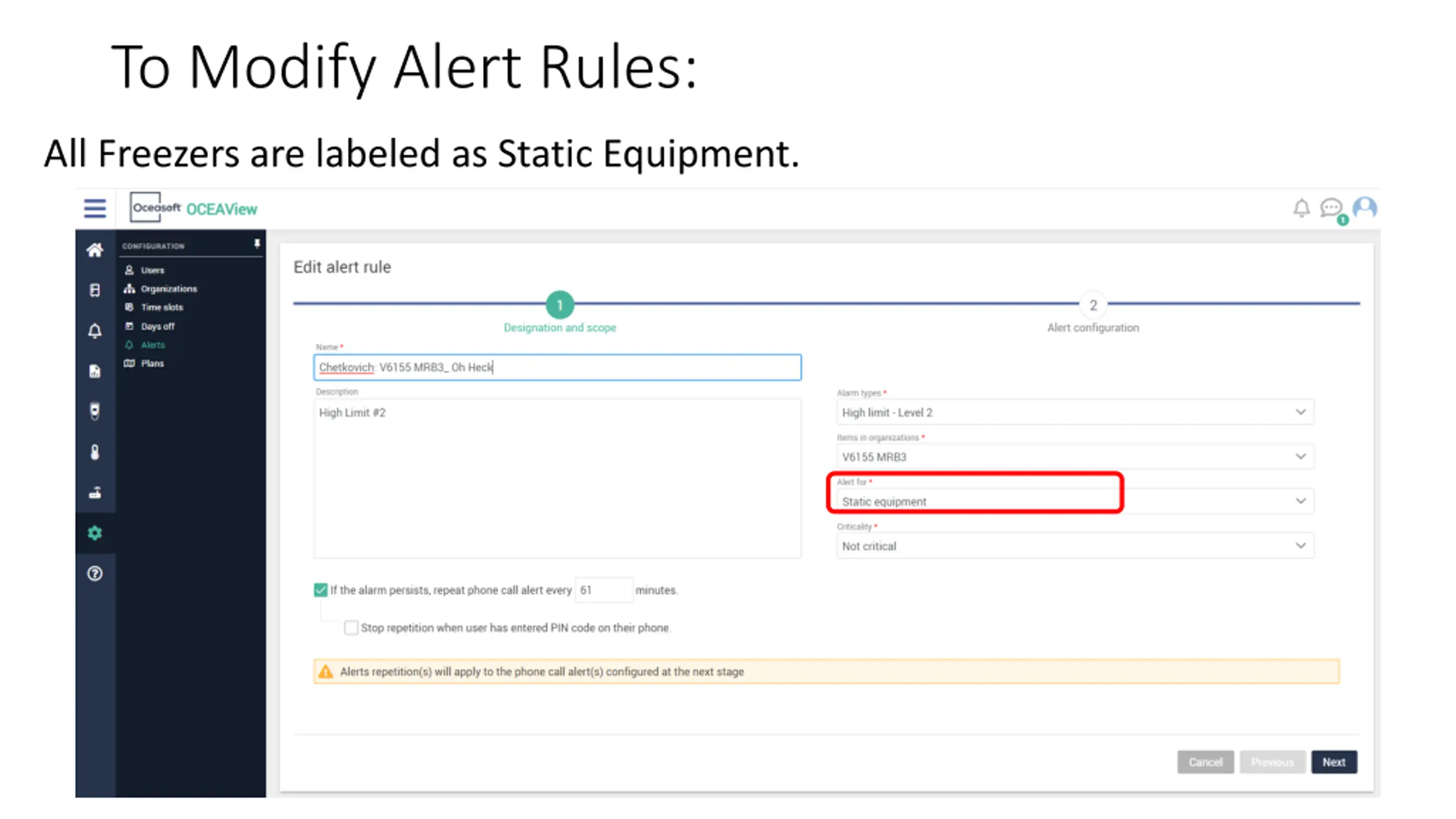This screenshot has height=819, width=1456.
Task: Click the Next button
Action: (x=1334, y=762)
